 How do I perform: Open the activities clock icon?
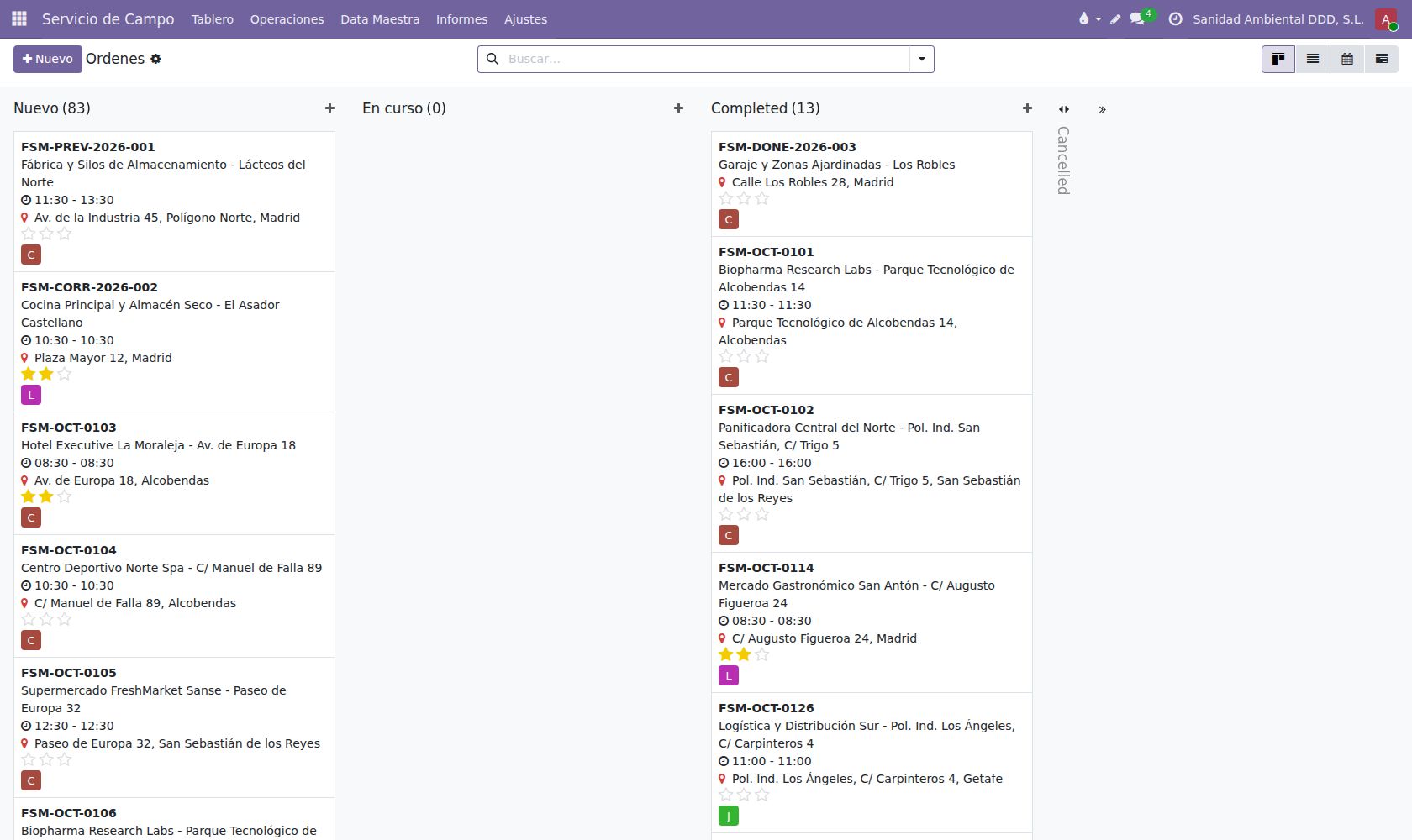coord(1176,18)
